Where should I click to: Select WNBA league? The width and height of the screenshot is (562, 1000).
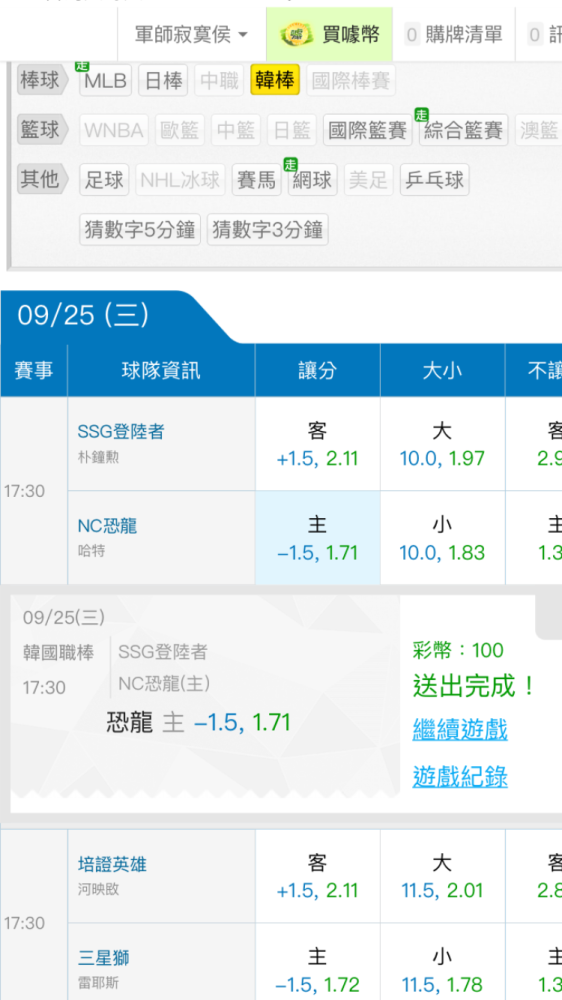point(114,130)
